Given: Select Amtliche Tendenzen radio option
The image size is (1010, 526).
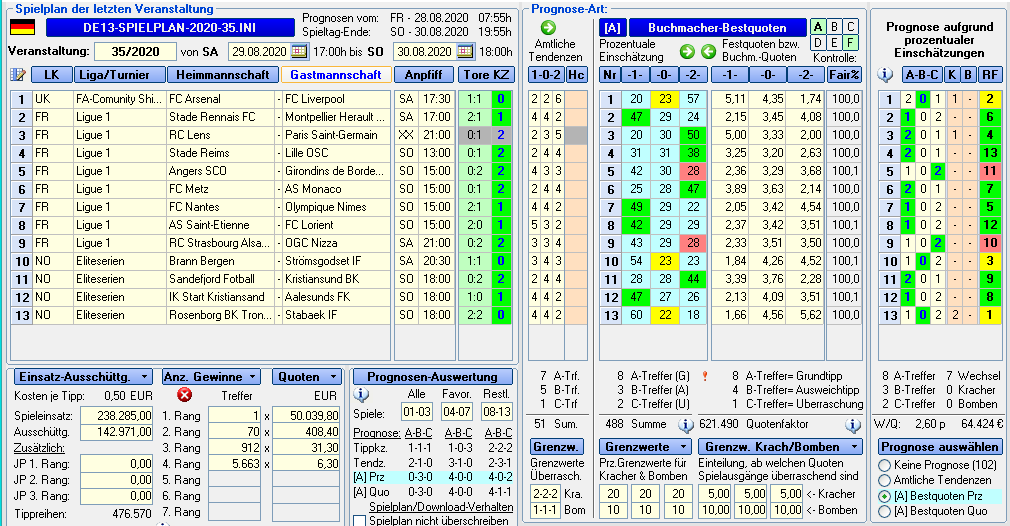Looking at the screenshot, I should [885, 480].
